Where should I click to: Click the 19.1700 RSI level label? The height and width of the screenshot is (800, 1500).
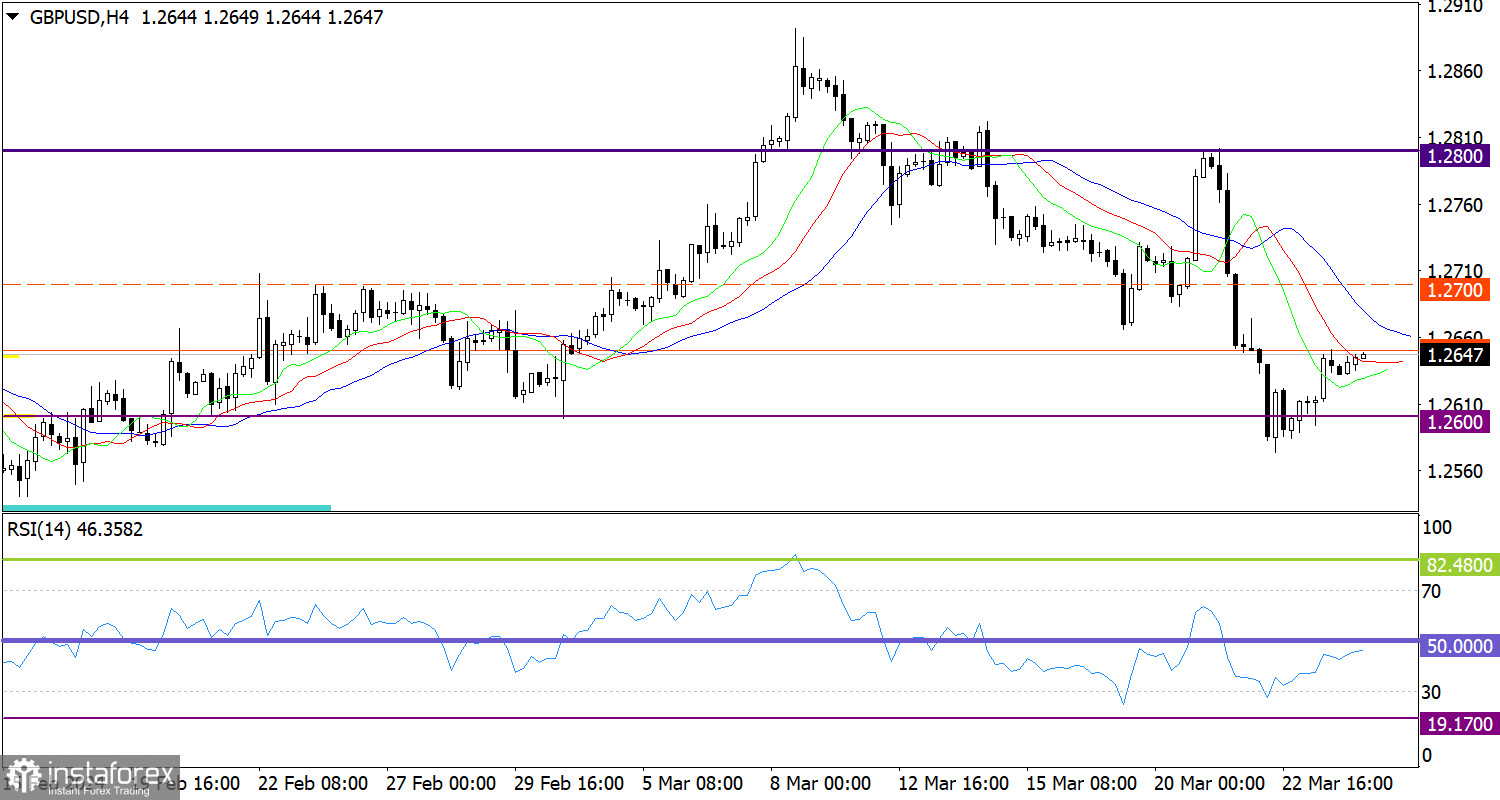(x=1458, y=722)
